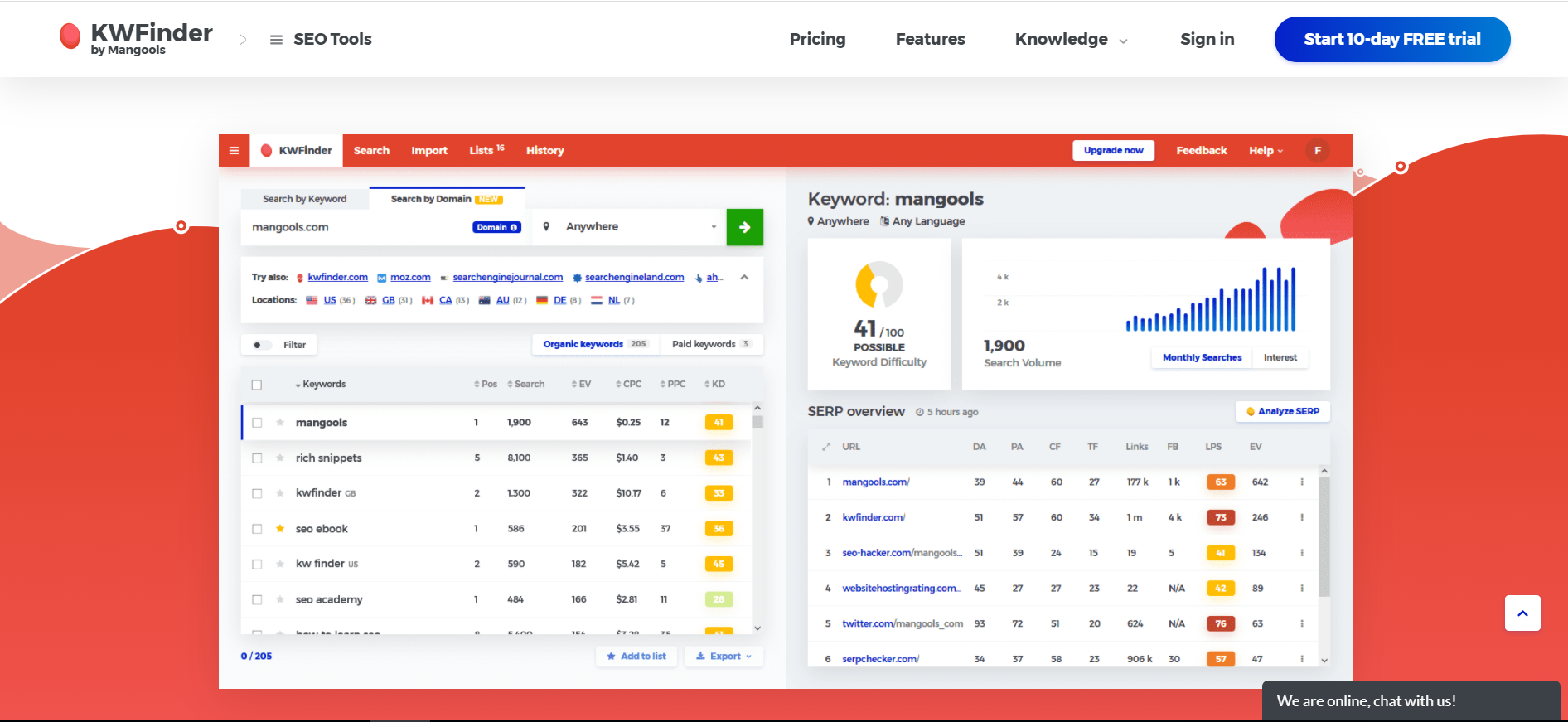Check the kw finder keyword checkbox
This screenshot has width=1568, height=722.
[257, 564]
